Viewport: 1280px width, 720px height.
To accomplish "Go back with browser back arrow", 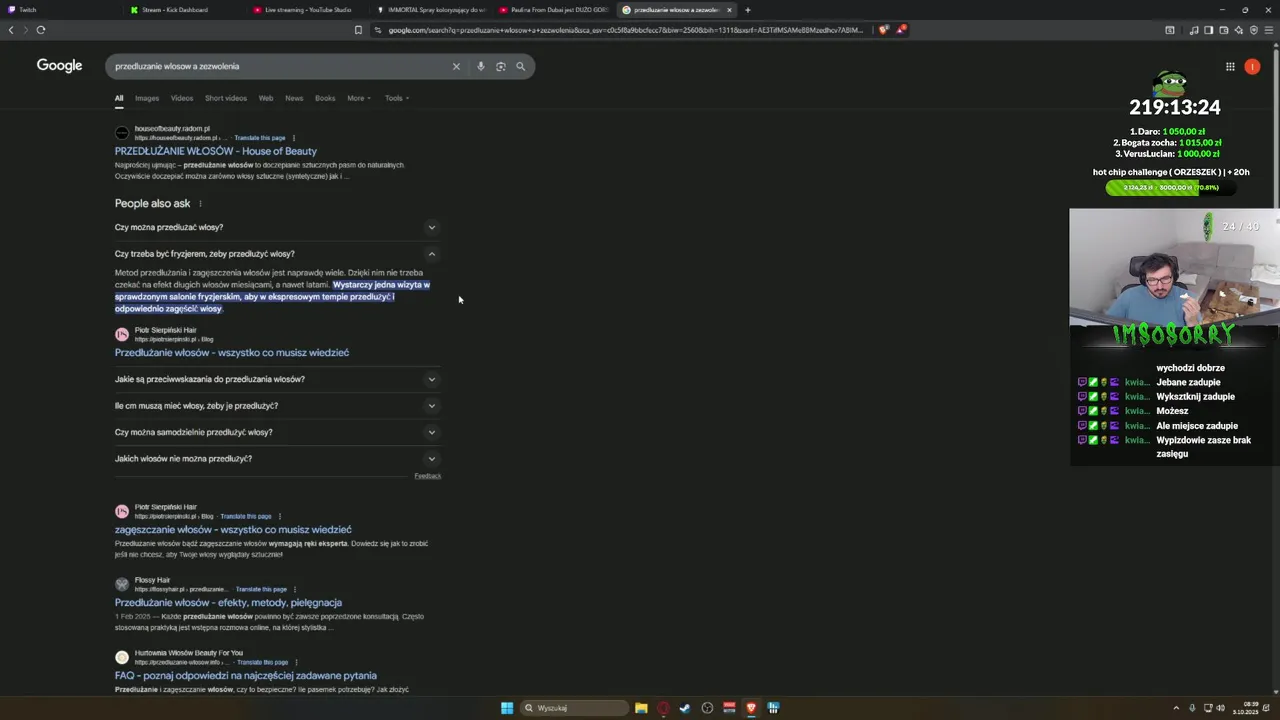I will (x=11, y=30).
